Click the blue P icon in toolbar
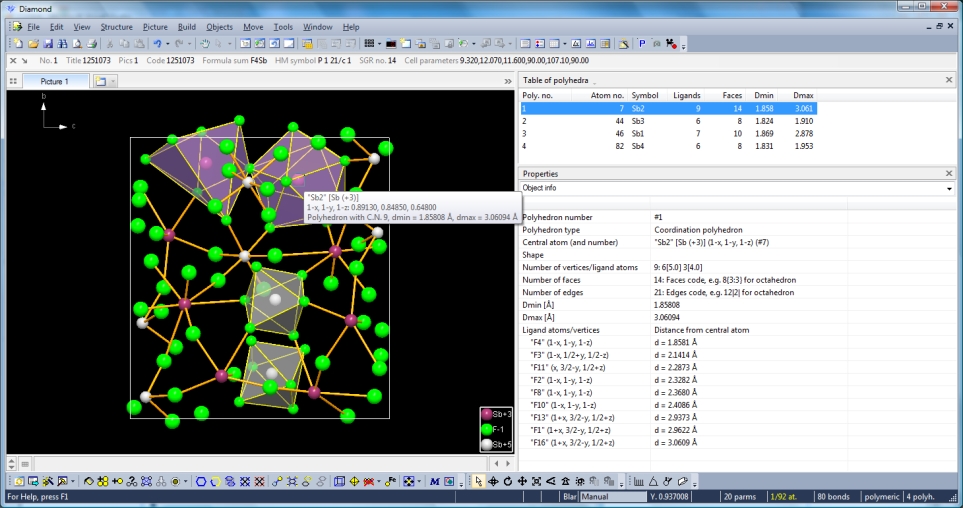 pos(642,44)
